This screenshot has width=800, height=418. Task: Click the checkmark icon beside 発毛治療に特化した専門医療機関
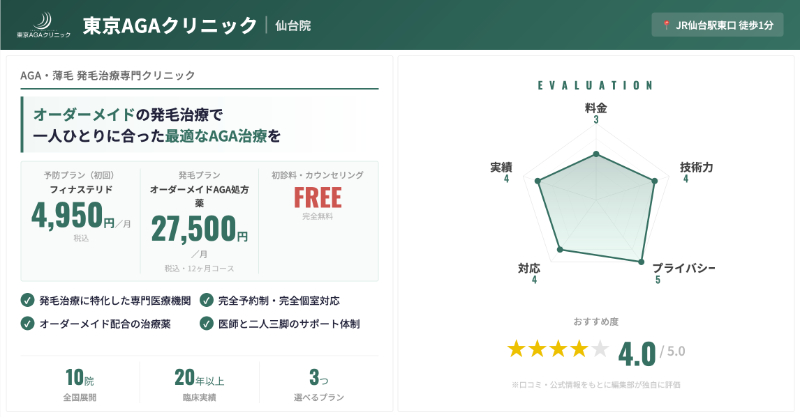[x=27, y=299]
